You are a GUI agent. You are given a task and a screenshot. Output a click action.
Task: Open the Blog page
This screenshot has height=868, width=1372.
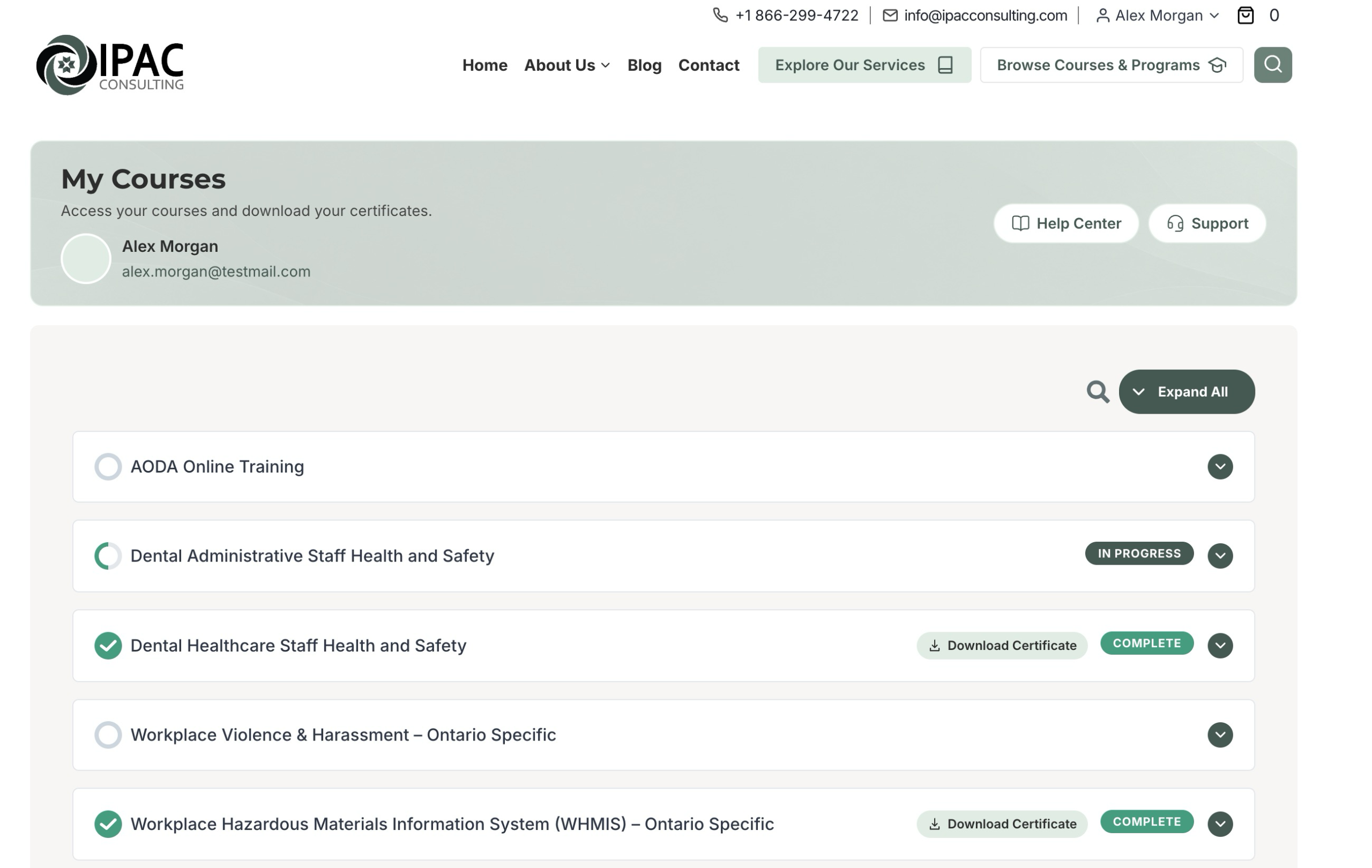coord(644,65)
